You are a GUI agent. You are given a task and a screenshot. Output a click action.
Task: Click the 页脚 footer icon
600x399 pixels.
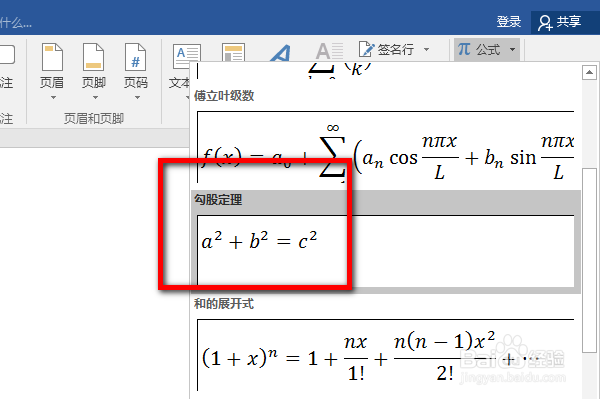pos(93,57)
